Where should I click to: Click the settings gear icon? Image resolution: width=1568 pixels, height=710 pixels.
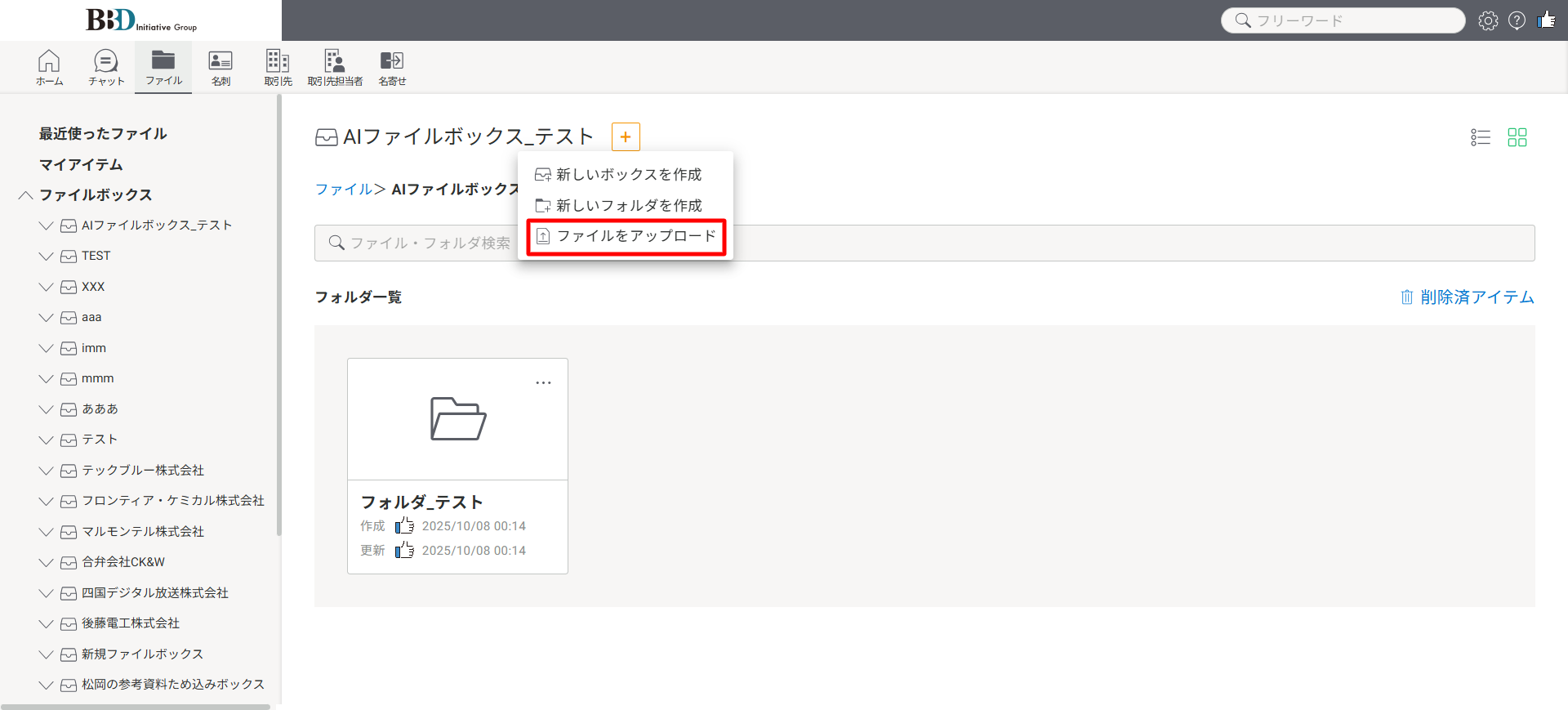click(x=1488, y=20)
